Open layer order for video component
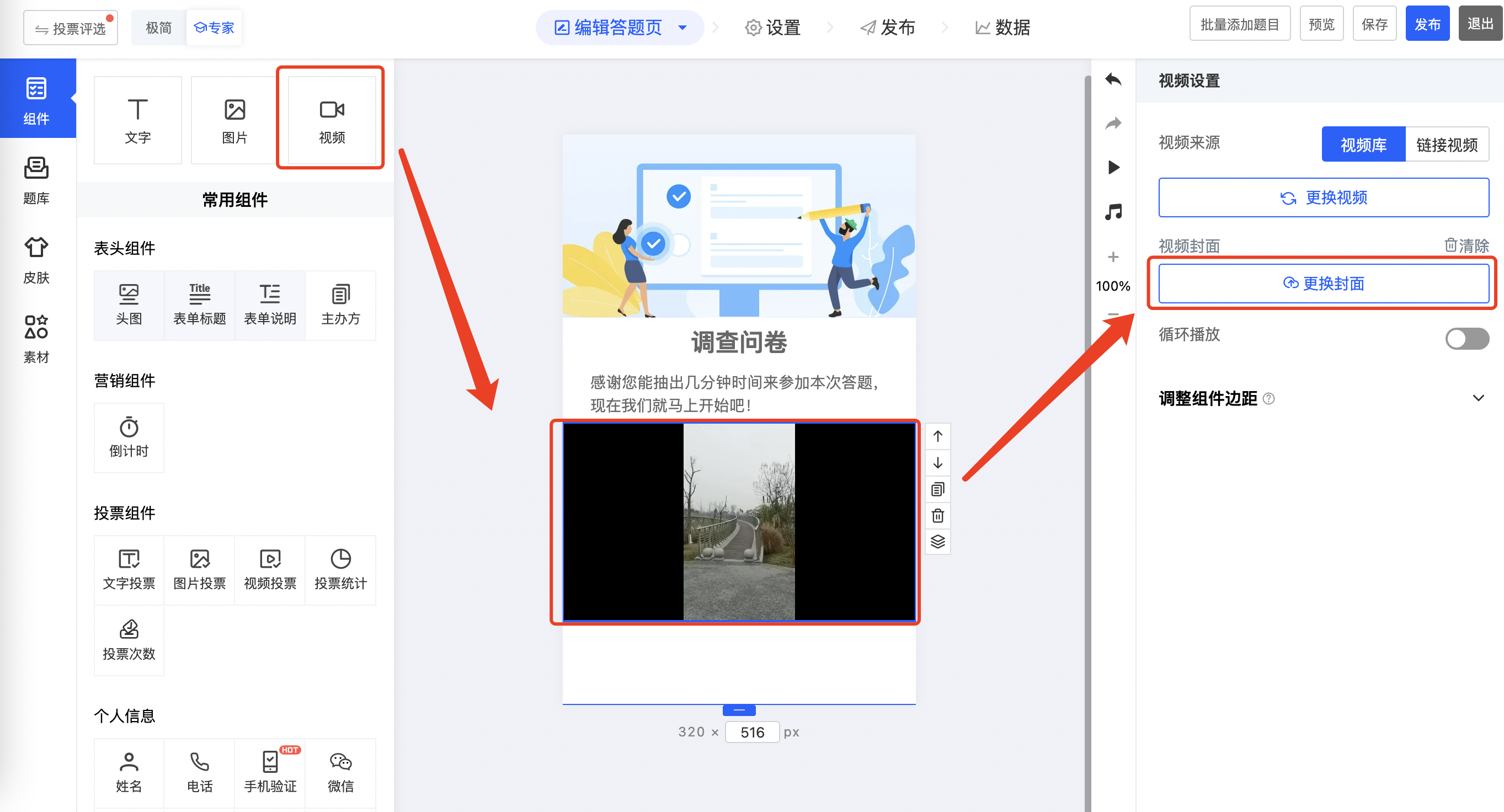This screenshot has height=812, width=1504. click(938, 542)
